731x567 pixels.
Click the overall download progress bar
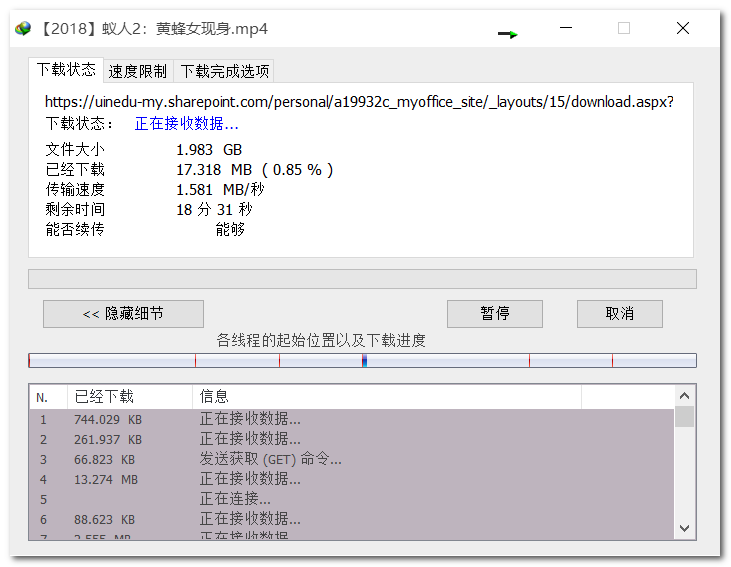click(x=362, y=279)
